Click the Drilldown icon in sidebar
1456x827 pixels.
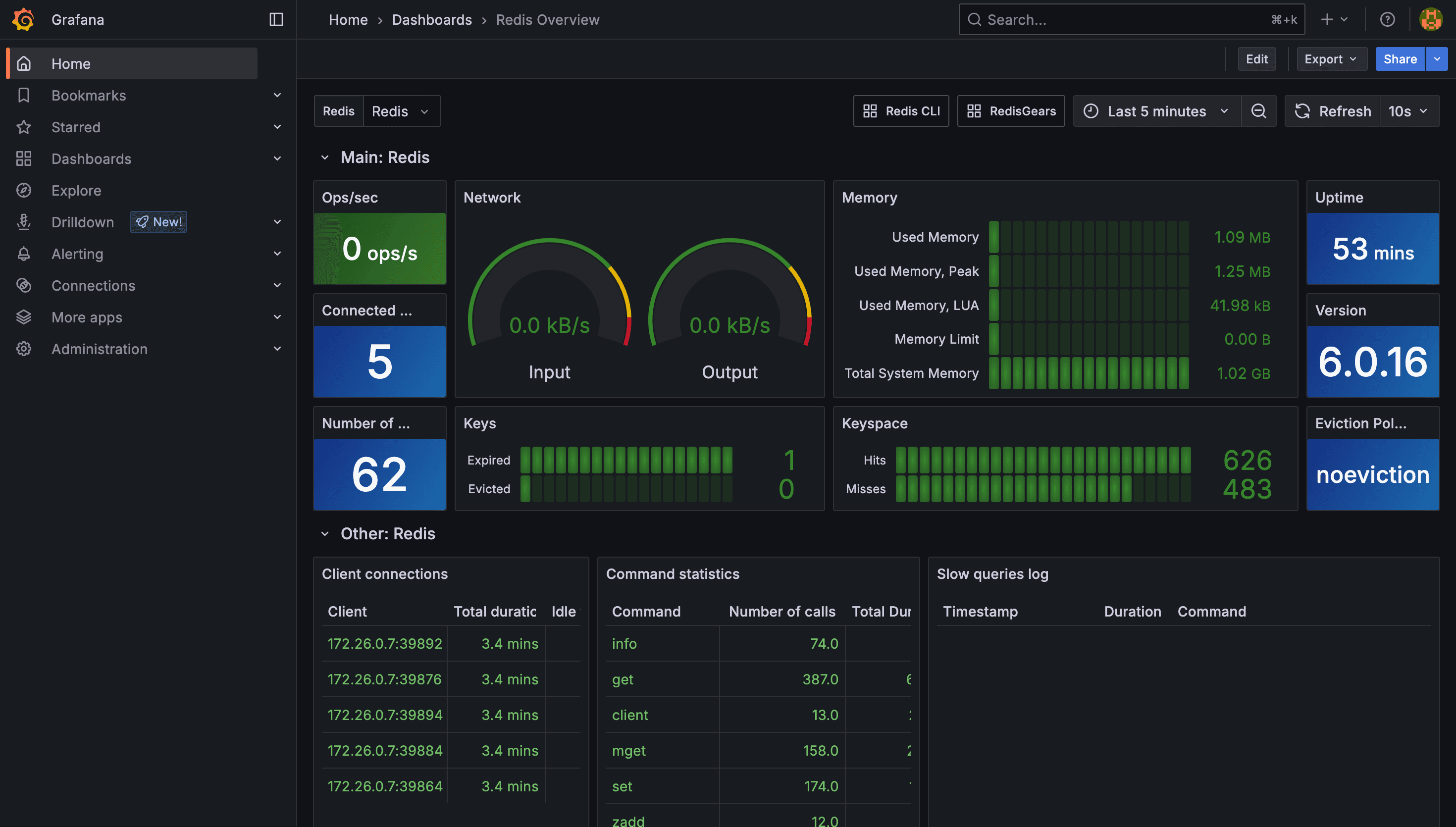[24, 222]
